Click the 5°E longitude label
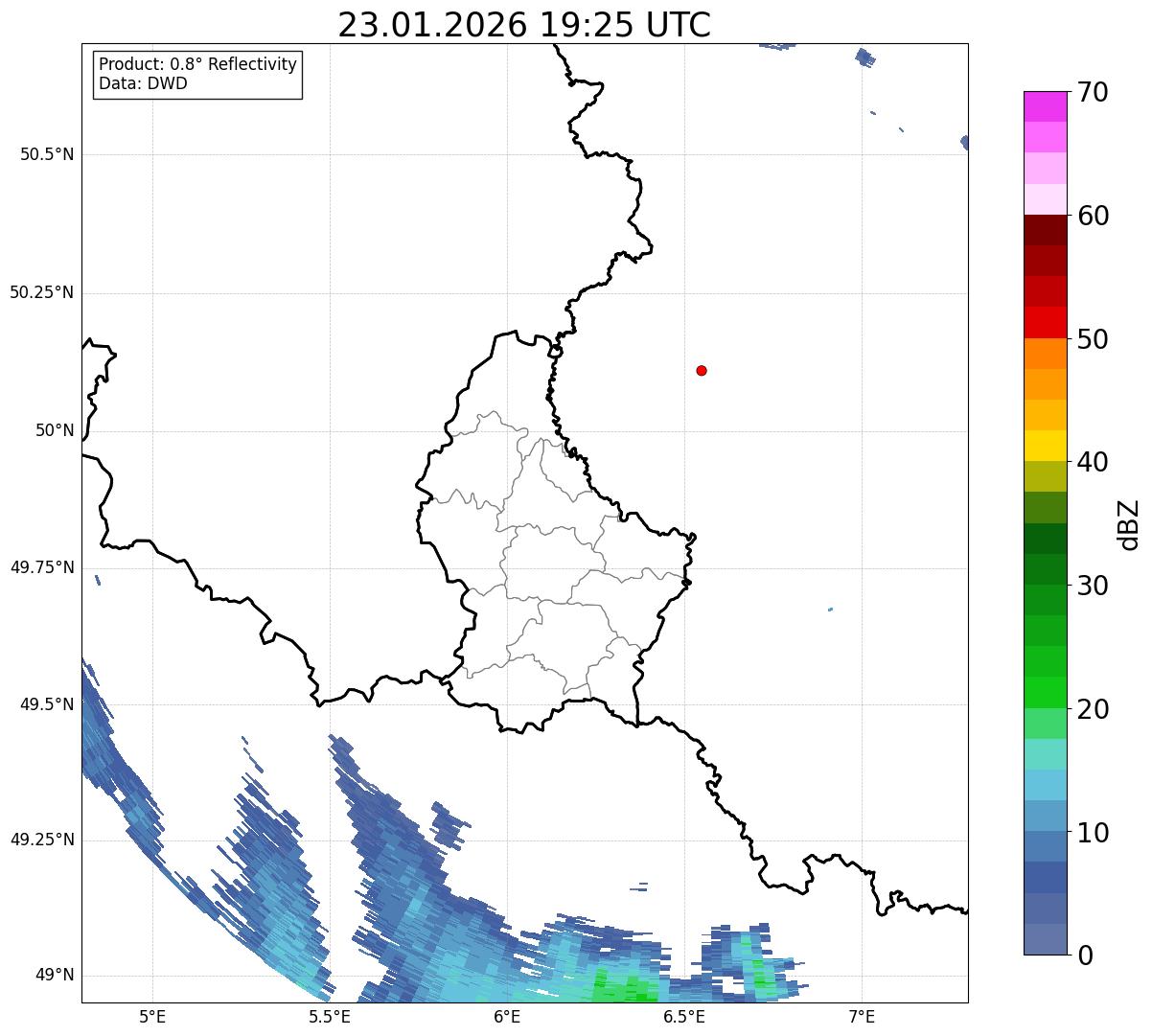The width and height of the screenshot is (1152, 1036). (152, 1016)
